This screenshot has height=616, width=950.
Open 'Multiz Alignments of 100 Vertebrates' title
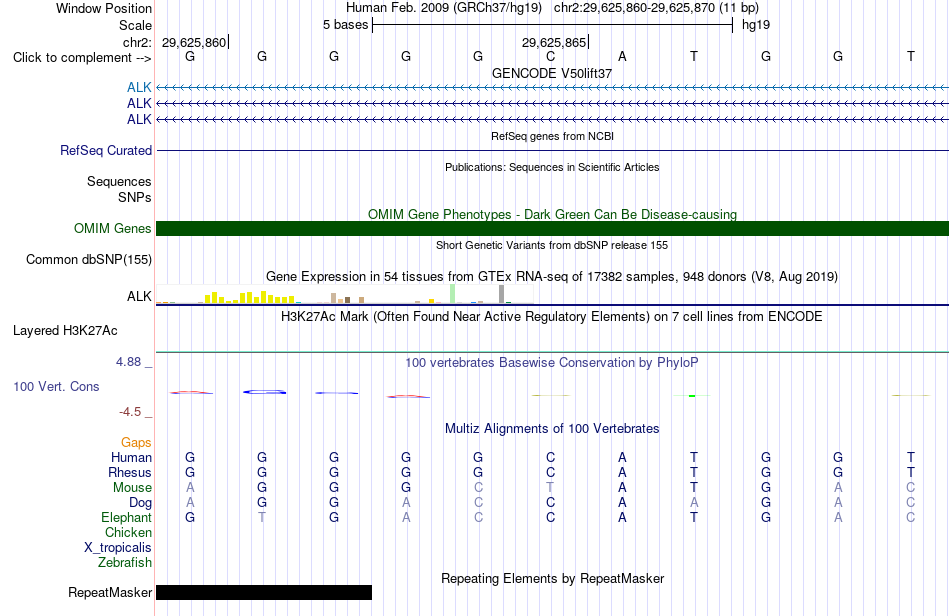point(552,429)
